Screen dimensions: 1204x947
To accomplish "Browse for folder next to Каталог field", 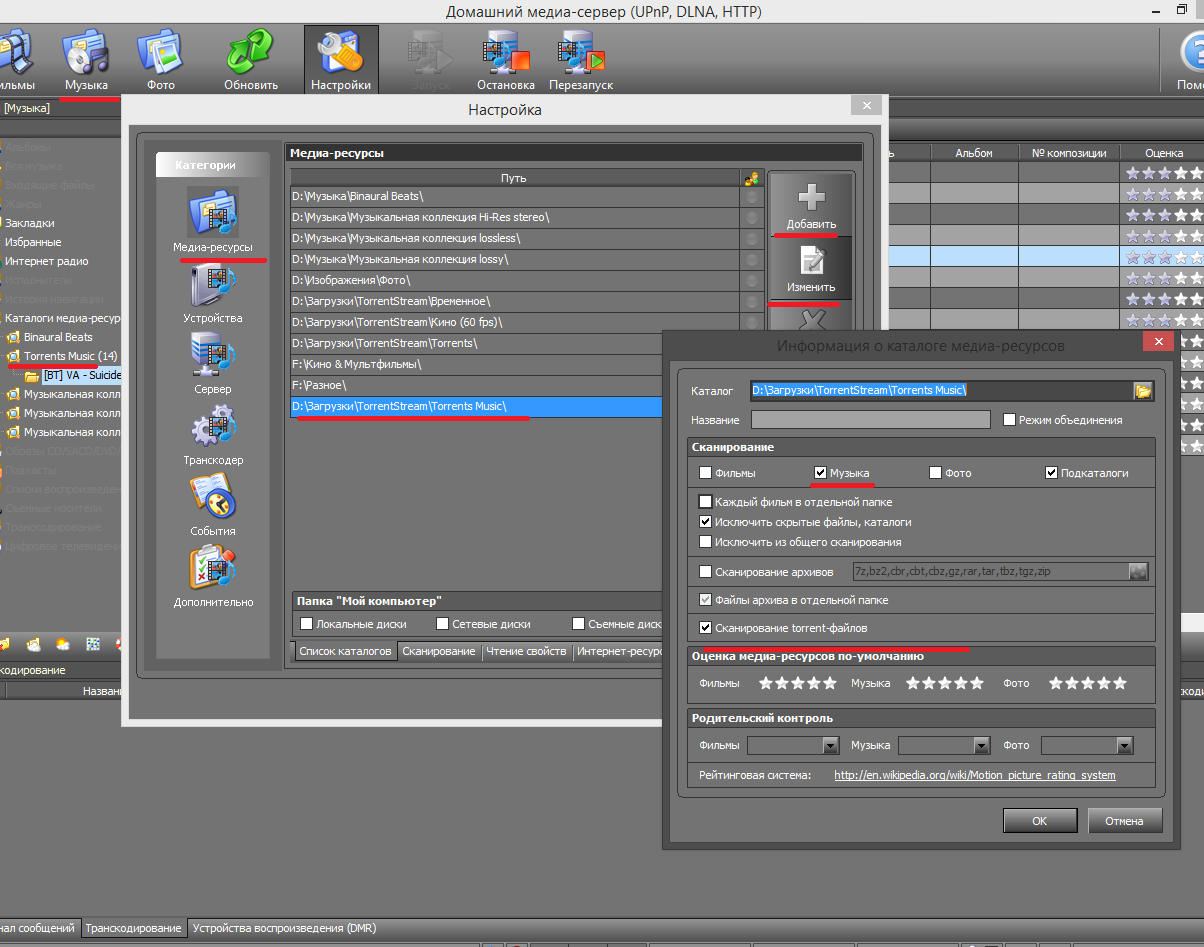I will click(1142, 391).
